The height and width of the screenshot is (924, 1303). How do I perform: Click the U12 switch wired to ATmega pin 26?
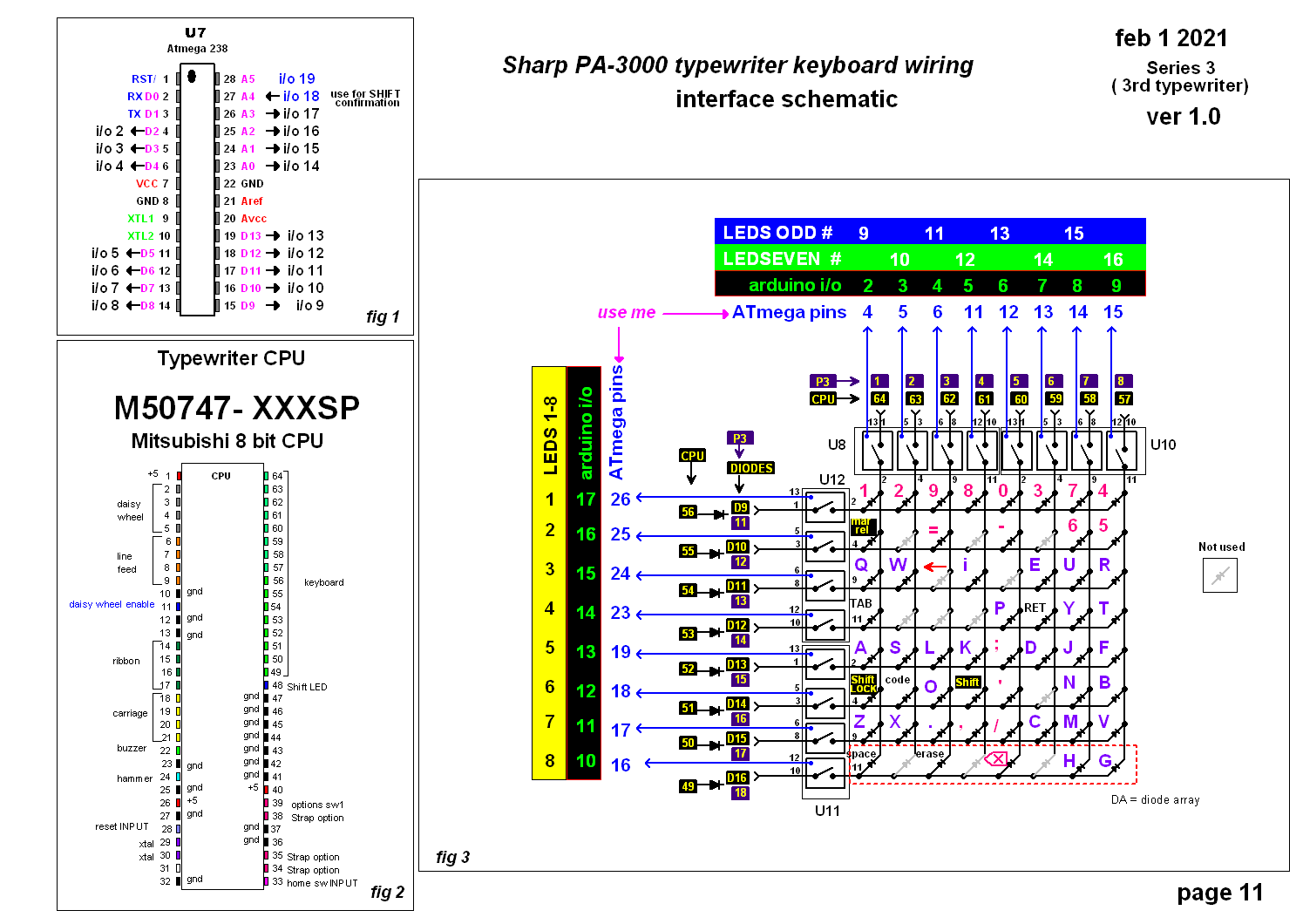click(825, 506)
